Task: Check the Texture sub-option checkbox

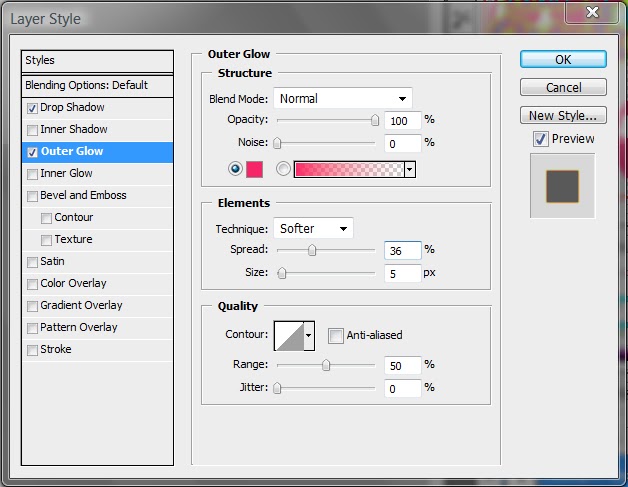Action: [x=46, y=240]
